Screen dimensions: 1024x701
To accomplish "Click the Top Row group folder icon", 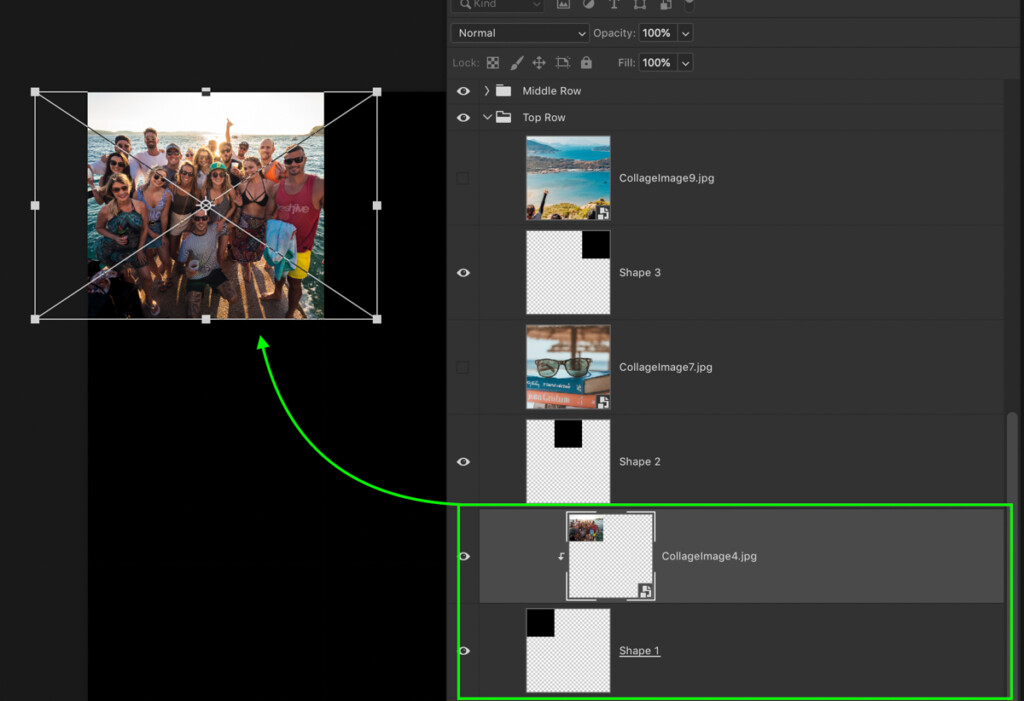I will point(504,118).
